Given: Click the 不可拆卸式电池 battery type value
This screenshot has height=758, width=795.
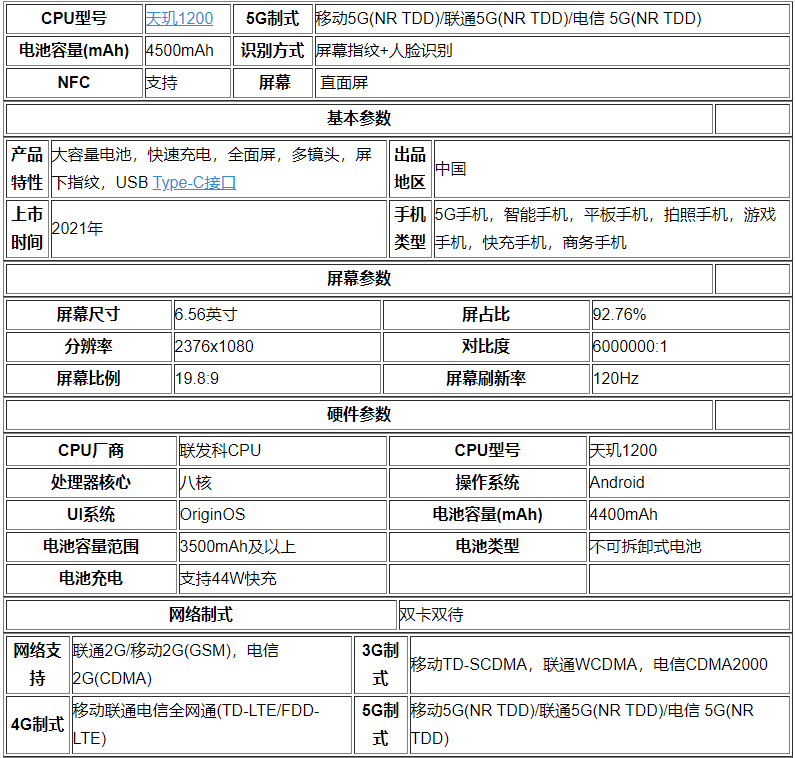Looking at the screenshot, I should coord(645,547).
